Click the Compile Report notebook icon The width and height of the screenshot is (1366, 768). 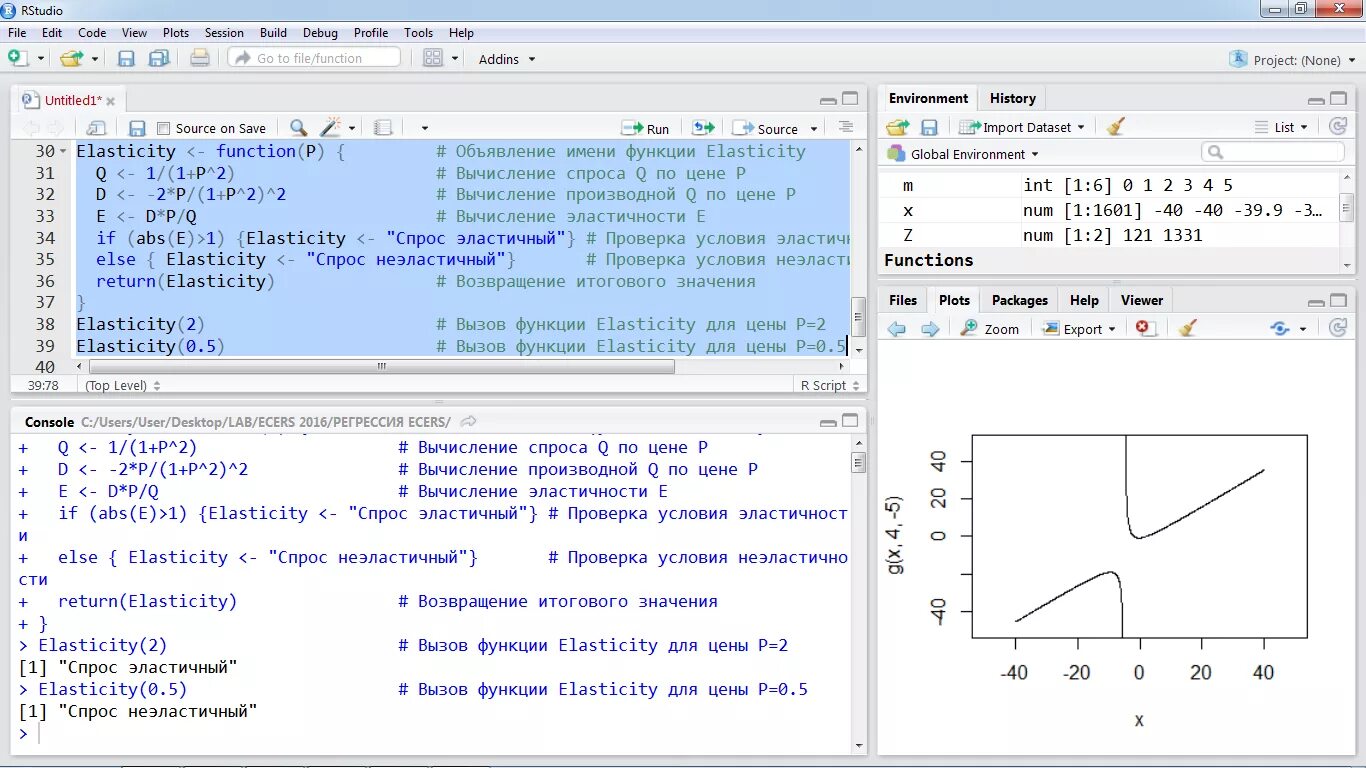coord(382,128)
